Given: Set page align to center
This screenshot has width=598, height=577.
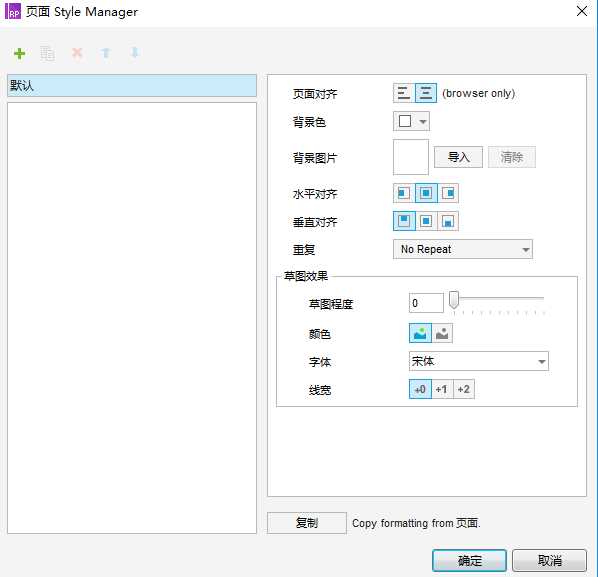Looking at the screenshot, I should [x=426, y=93].
